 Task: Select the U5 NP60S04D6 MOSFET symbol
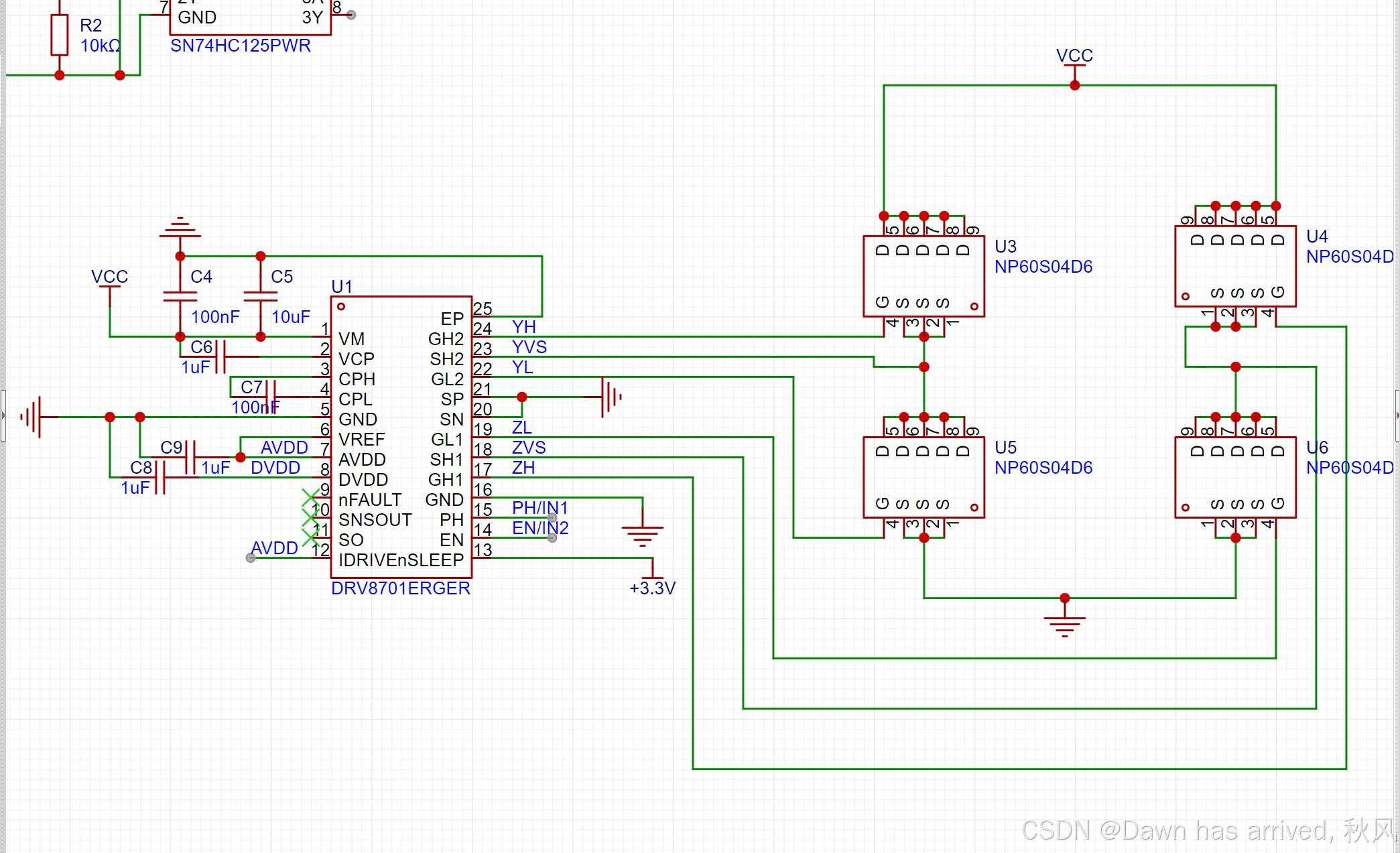[x=924, y=477]
